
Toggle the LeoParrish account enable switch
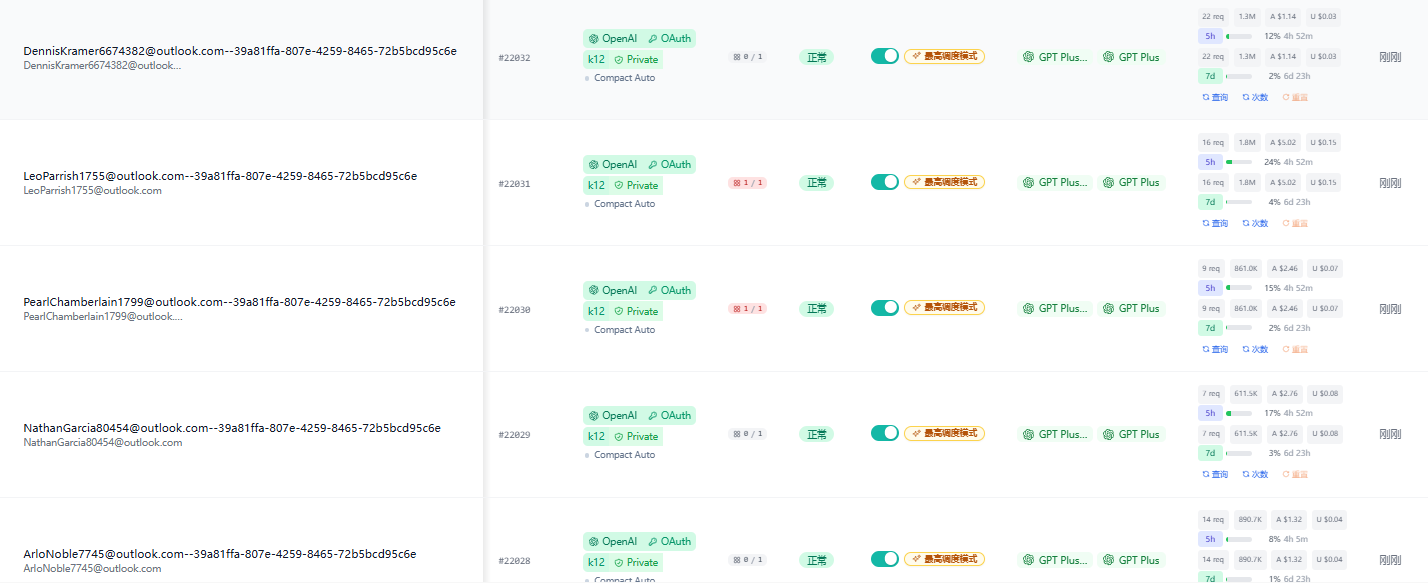pos(885,182)
